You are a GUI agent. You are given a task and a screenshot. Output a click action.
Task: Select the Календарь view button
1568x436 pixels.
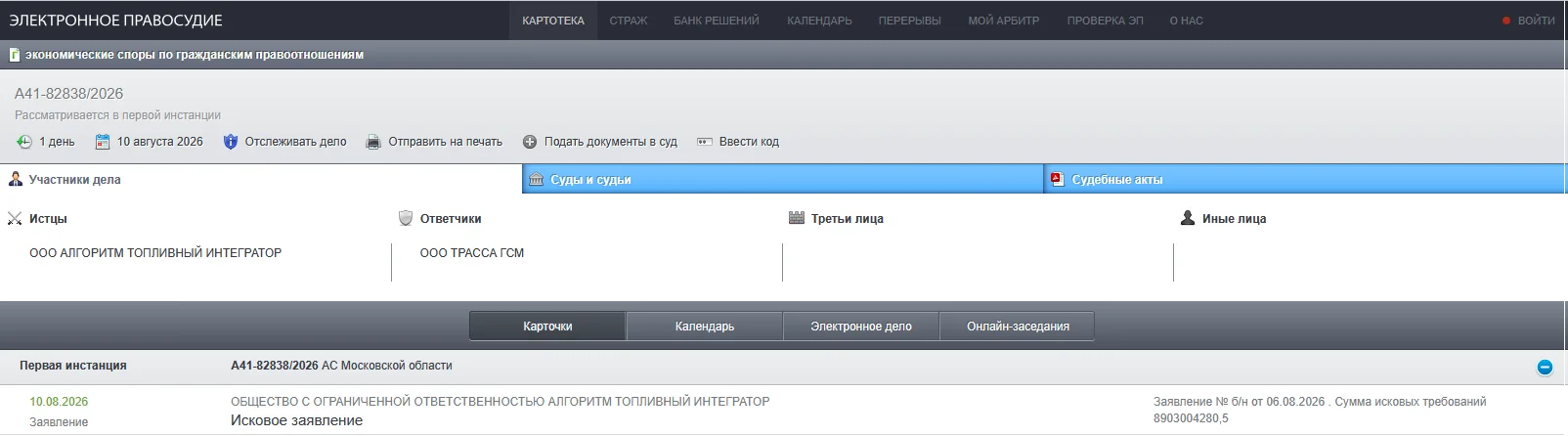[x=705, y=327]
